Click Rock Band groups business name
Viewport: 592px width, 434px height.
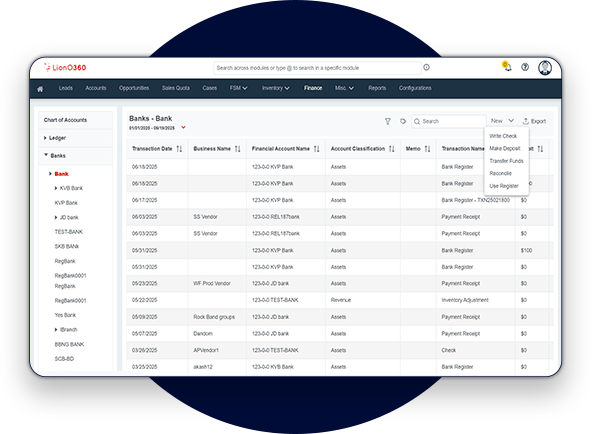point(214,317)
